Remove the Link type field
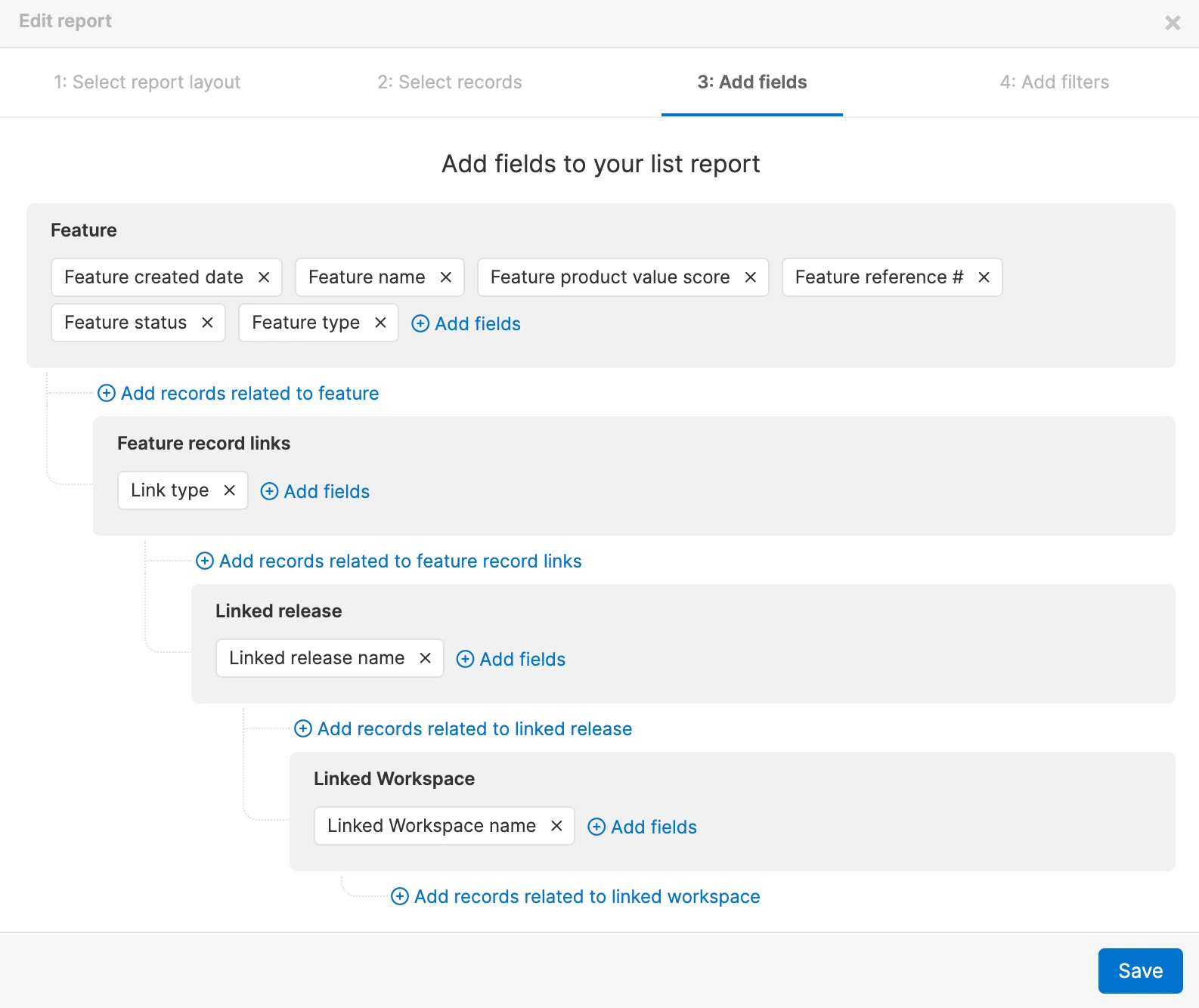 tap(229, 490)
